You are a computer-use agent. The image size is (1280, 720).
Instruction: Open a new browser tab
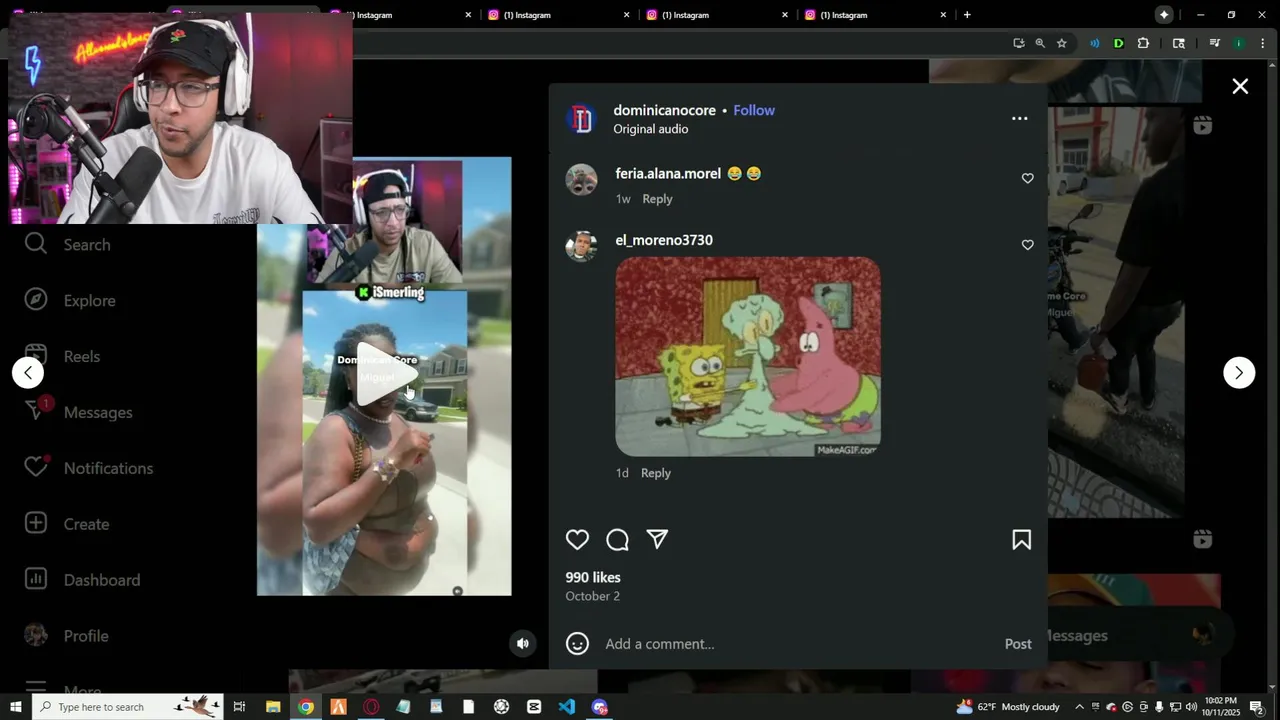[967, 15]
